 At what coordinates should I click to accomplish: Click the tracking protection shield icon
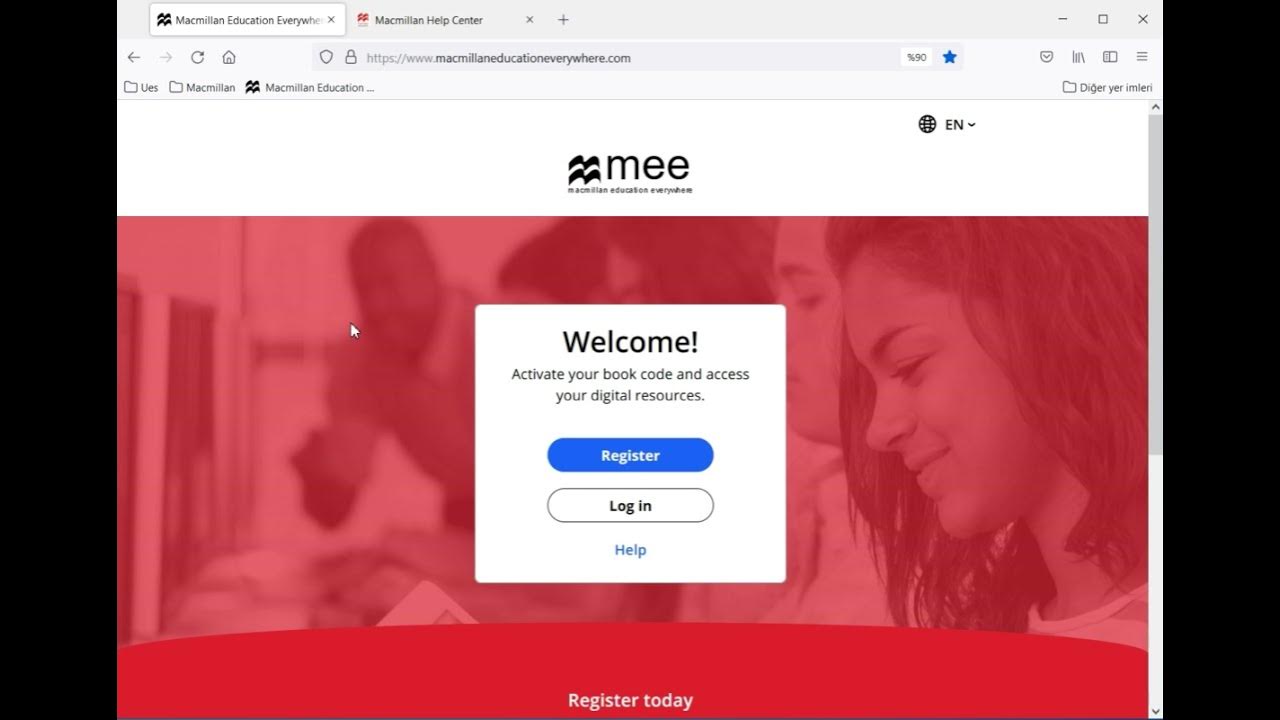click(x=326, y=57)
